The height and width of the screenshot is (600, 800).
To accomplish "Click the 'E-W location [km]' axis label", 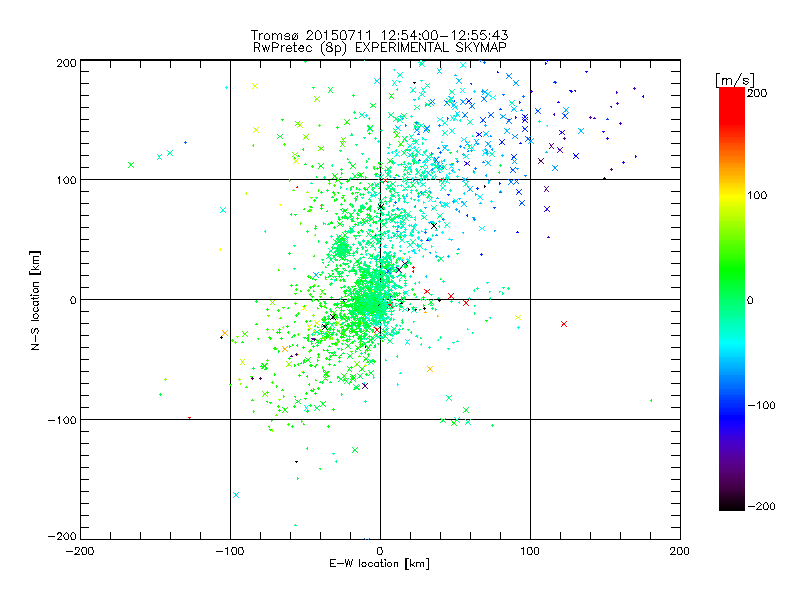I will (x=379, y=564).
